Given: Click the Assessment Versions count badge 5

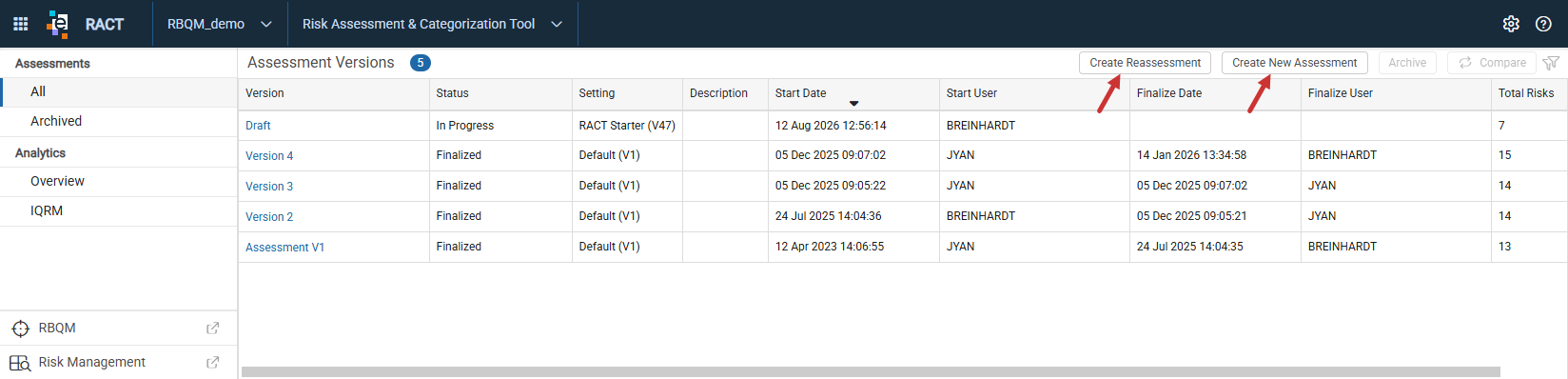Looking at the screenshot, I should click(x=421, y=63).
